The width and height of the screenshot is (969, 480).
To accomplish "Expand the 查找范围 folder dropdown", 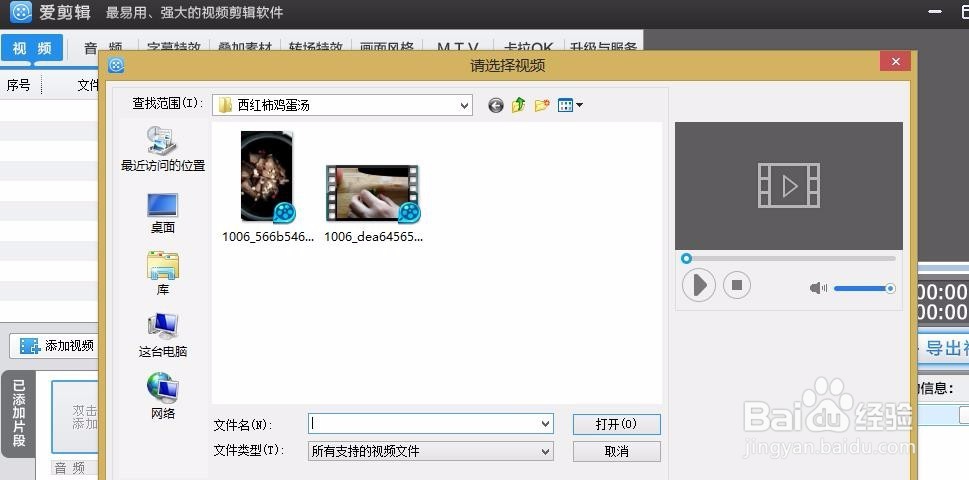I will tap(465, 106).
